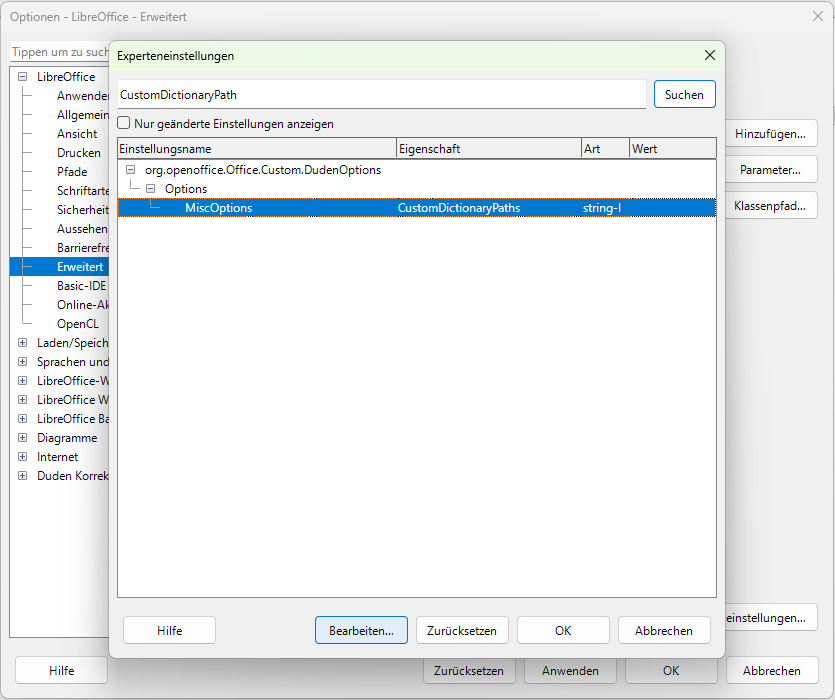Click the Eigenschaft column header
The height and width of the screenshot is (700, 835).
click(488, 149)
